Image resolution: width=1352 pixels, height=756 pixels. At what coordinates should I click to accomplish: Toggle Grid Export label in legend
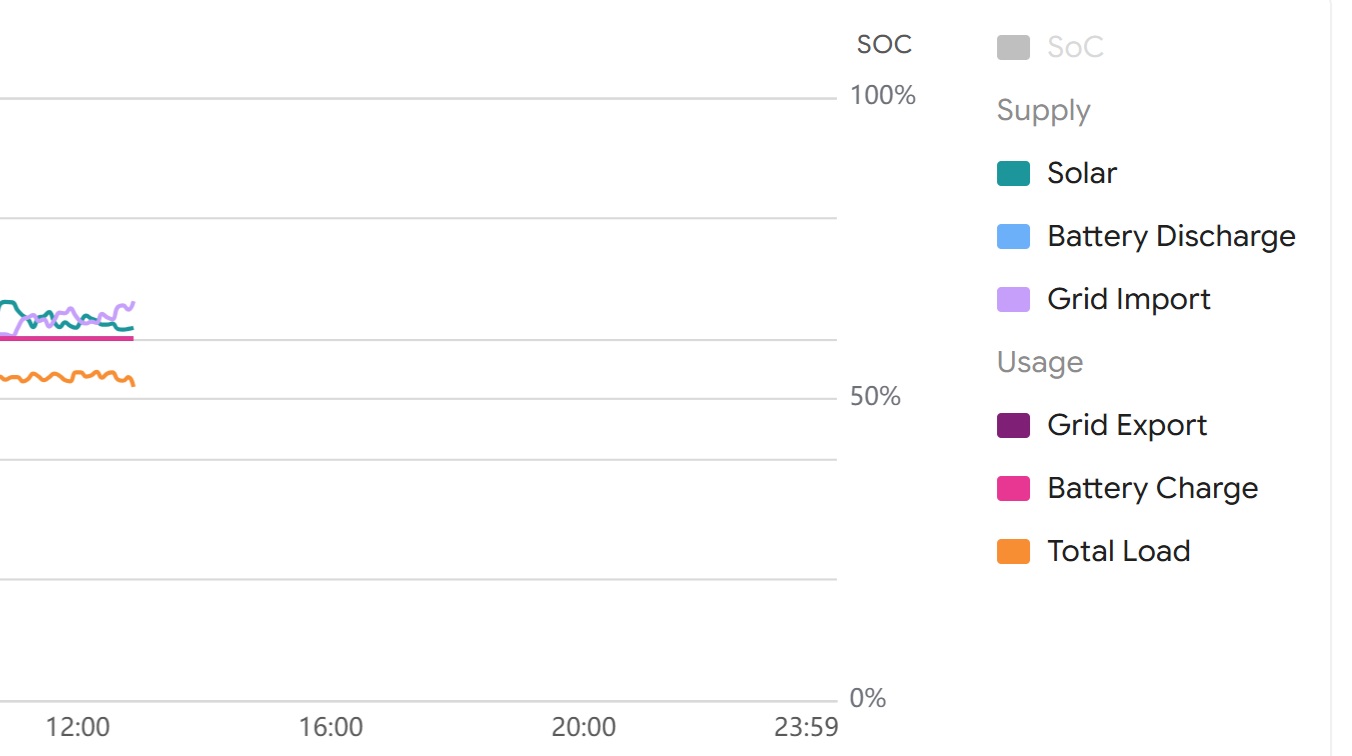click(1126, 425)
